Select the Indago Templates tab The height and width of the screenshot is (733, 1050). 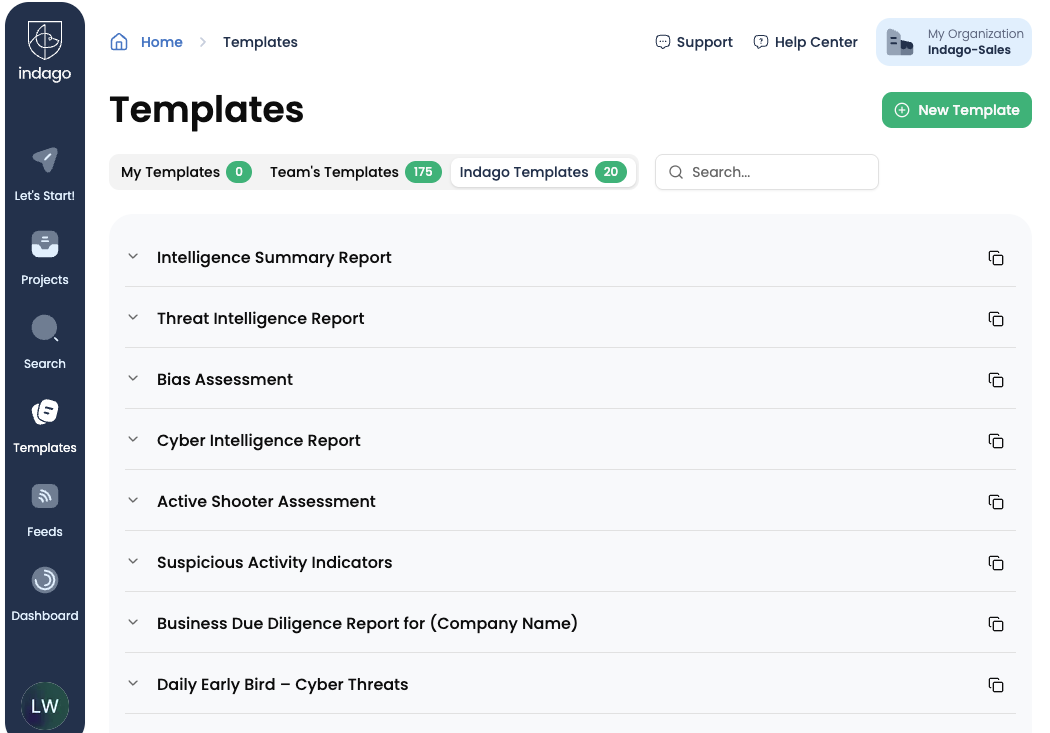(x=543, y=172)
